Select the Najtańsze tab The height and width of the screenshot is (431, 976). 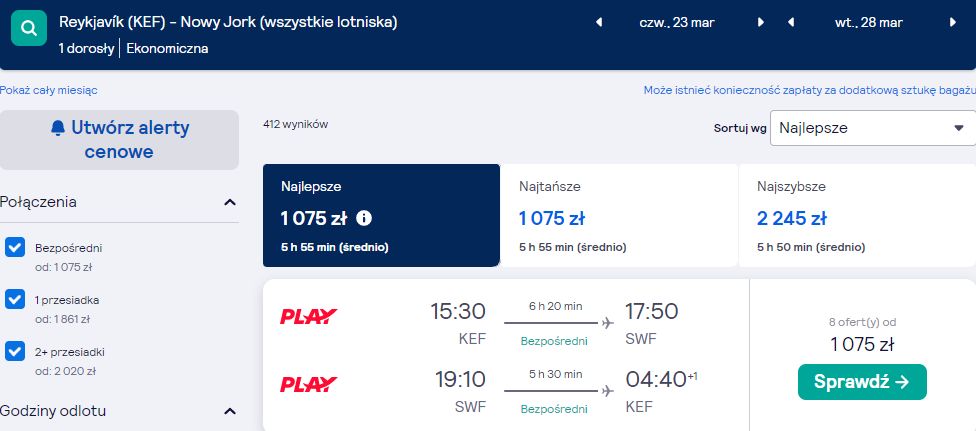coord(619,216)
